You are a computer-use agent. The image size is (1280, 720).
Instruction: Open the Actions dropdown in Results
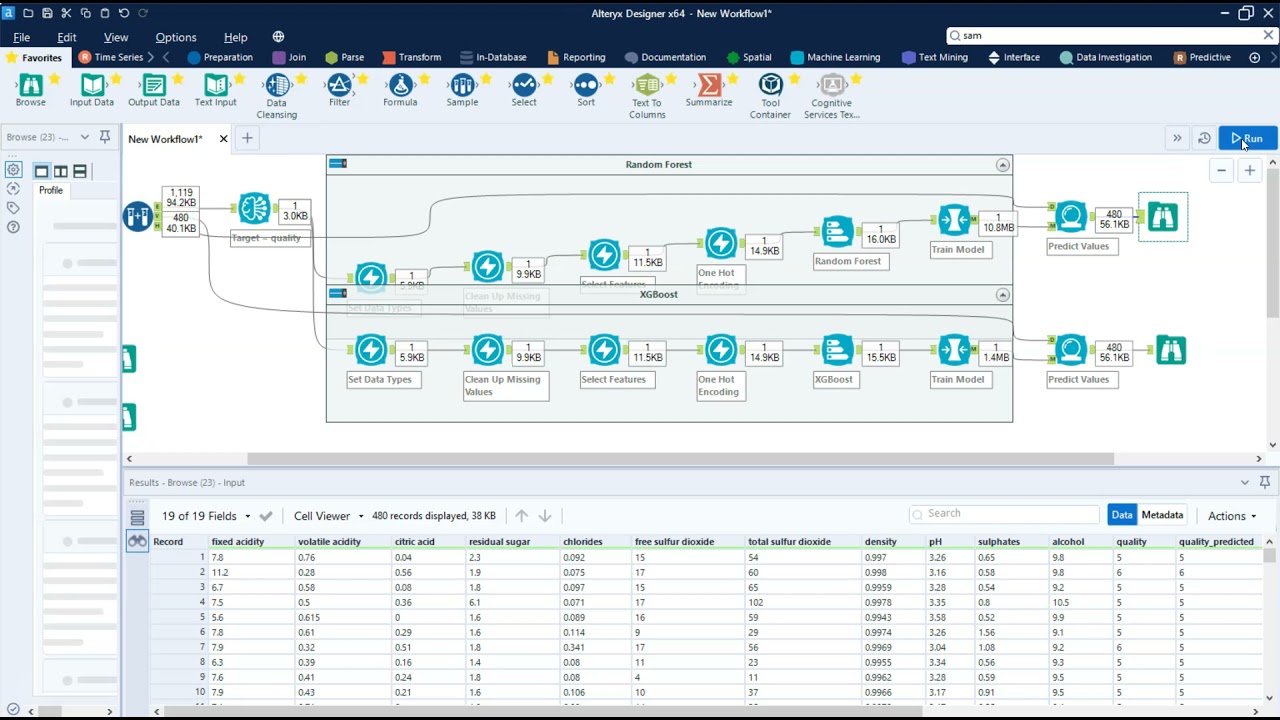click(1232, 516)
